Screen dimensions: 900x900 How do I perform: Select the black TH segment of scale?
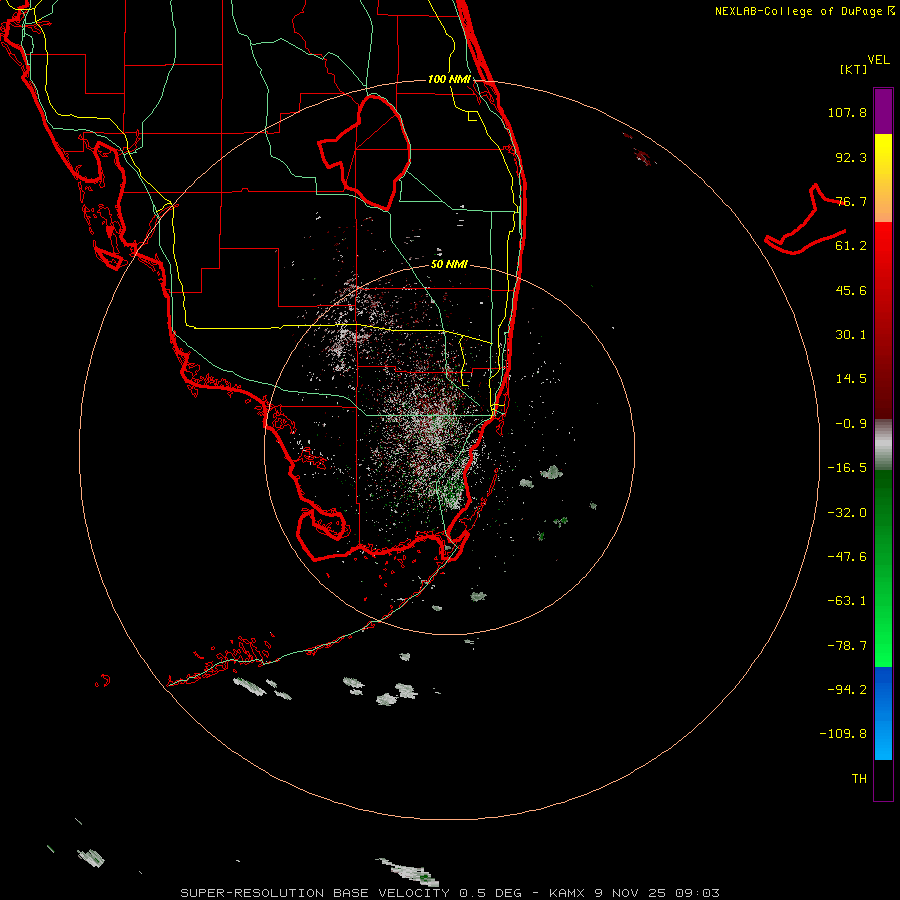pyautogui.click(x=883, y=779)
